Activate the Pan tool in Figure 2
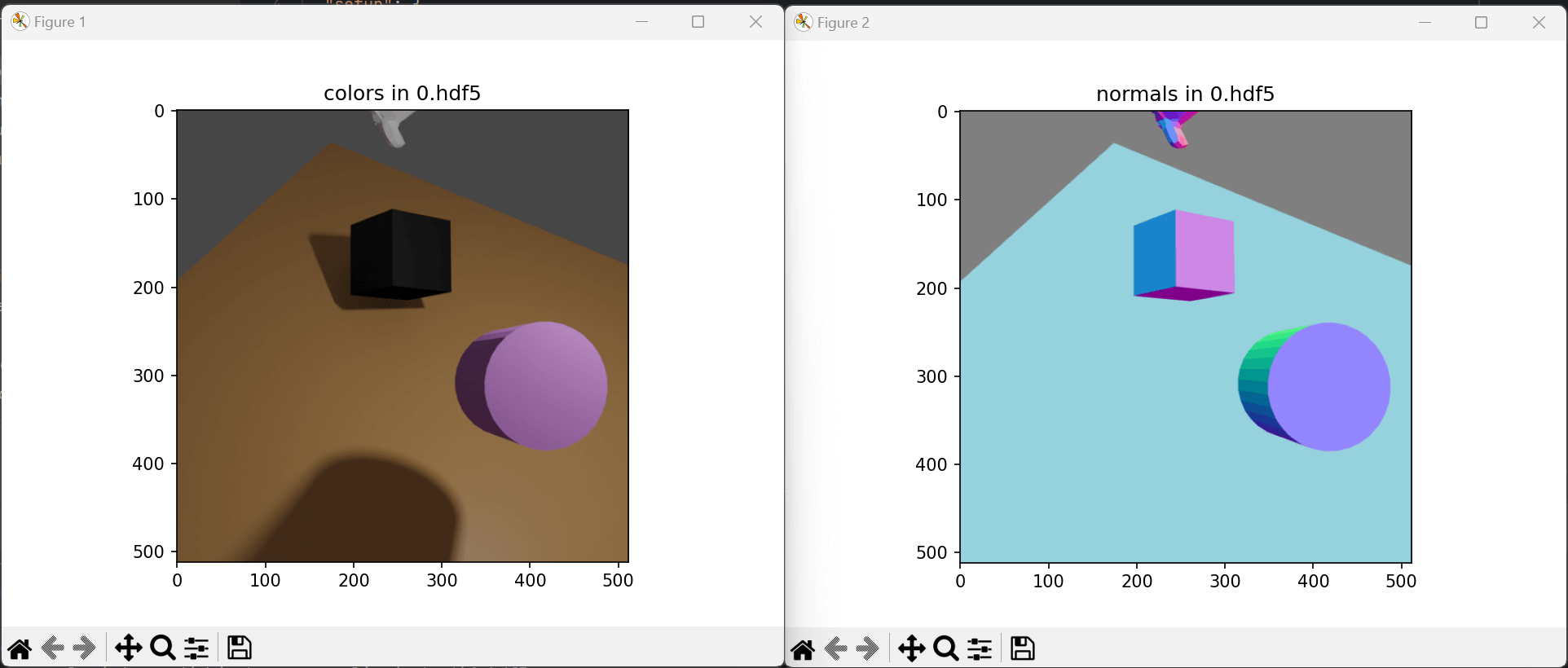 911,649
